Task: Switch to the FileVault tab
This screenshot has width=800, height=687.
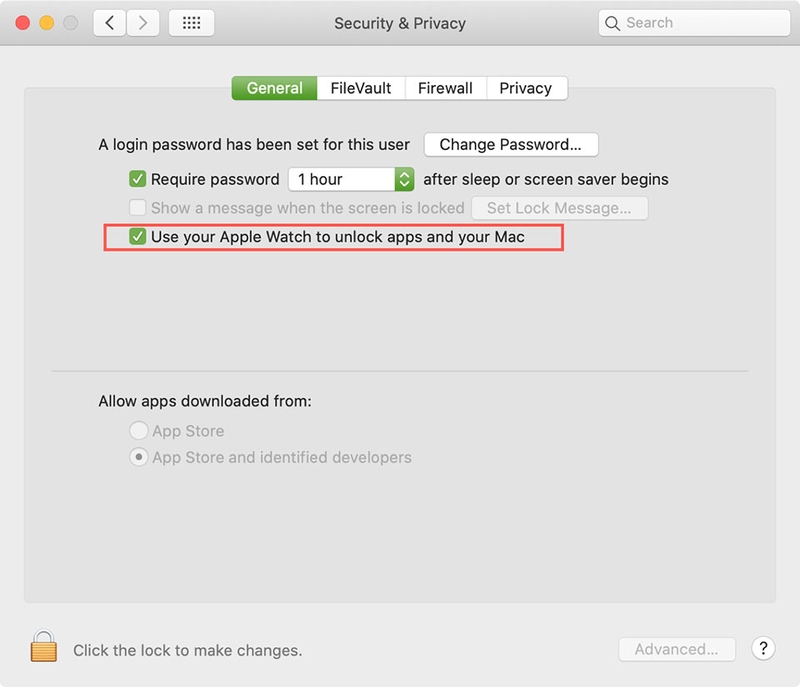Action: coord(361,88)
